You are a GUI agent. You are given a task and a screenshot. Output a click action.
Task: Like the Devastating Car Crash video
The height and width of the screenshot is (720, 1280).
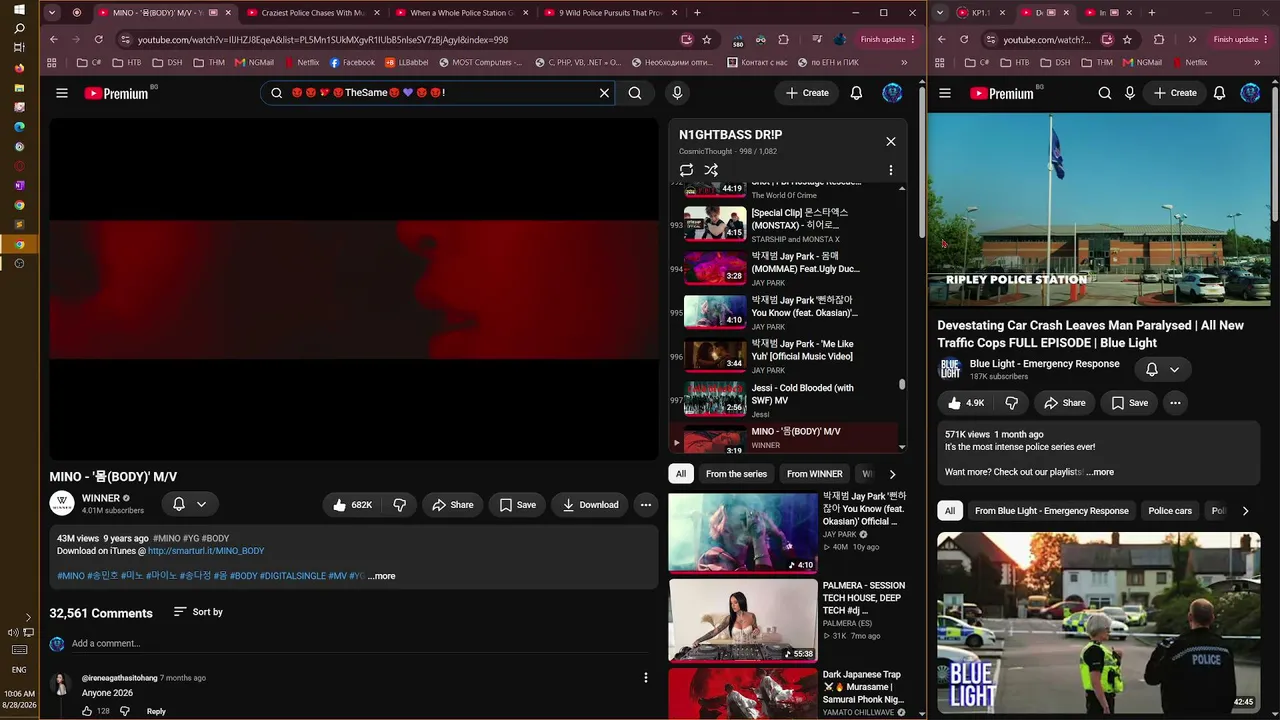pyautogui.click(x=967, y=403)
